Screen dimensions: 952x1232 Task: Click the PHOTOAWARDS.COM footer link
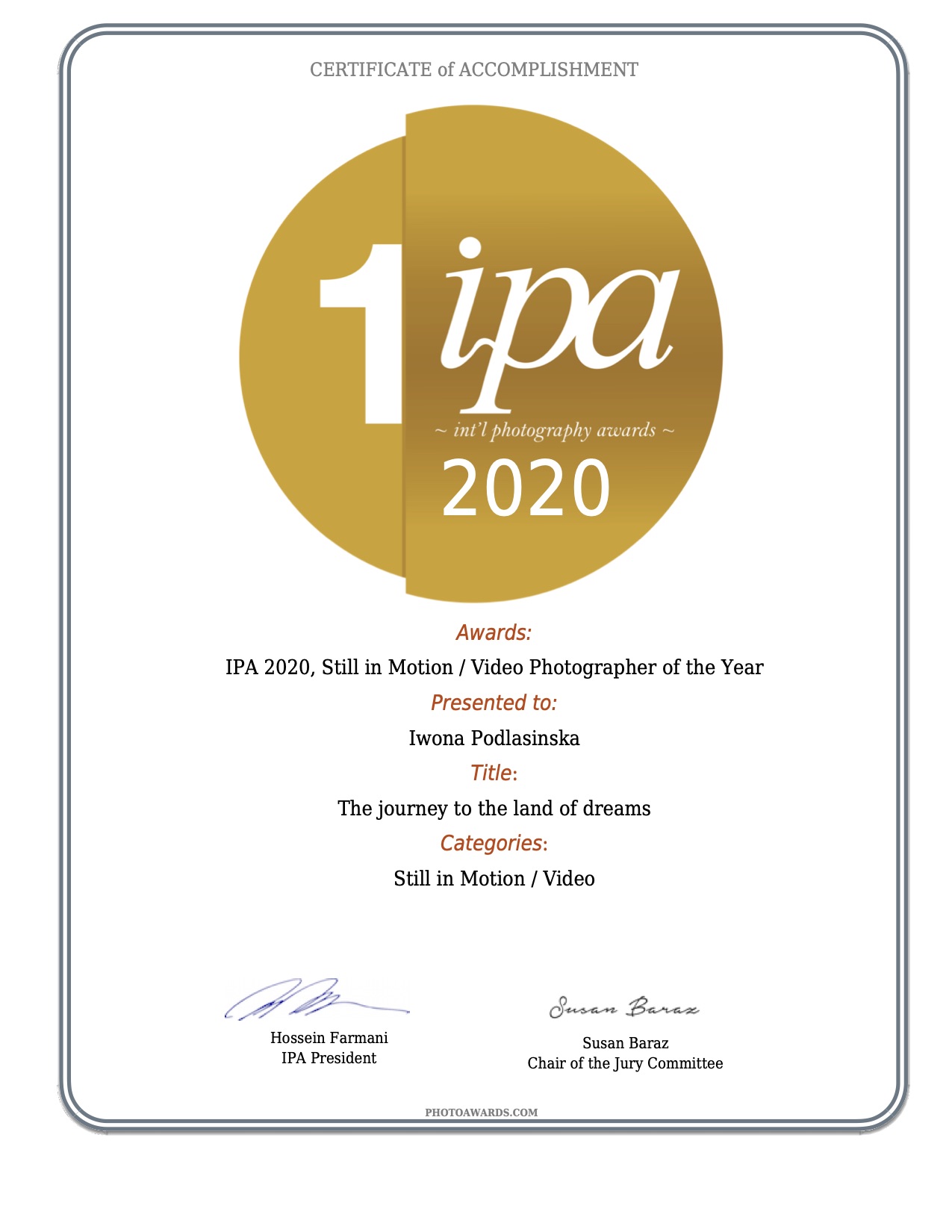pos(481,1112)
